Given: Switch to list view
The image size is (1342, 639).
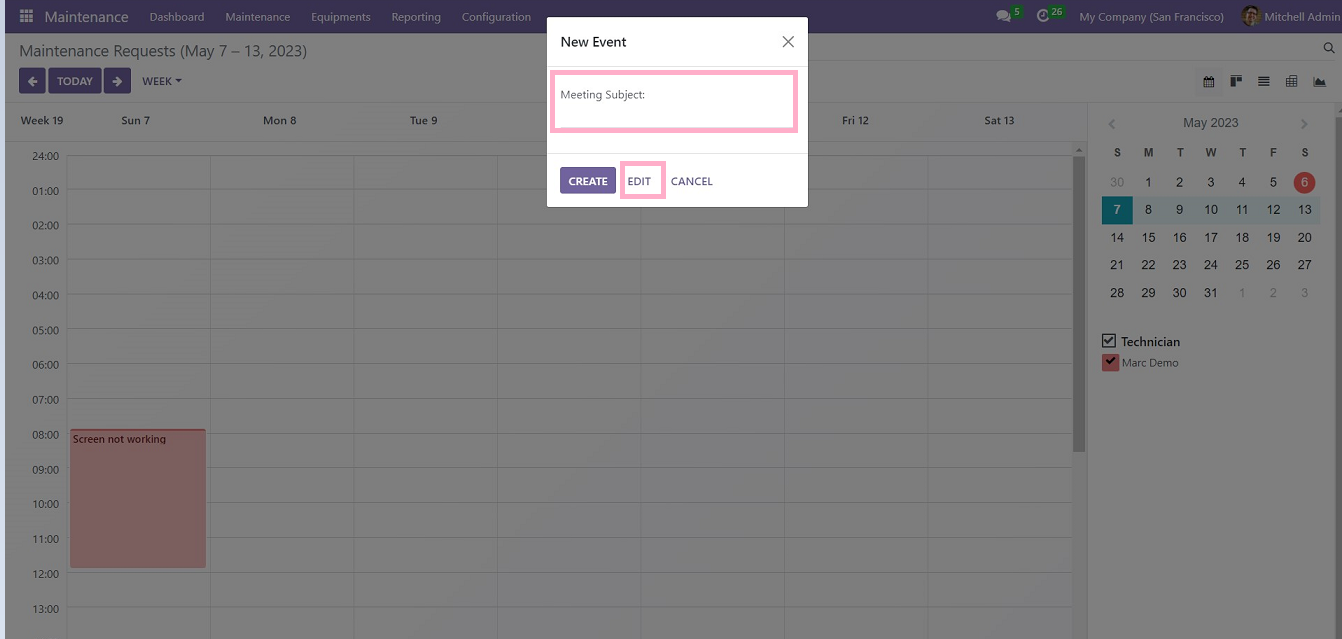Looking at the screenshot, I should 1264,81.
